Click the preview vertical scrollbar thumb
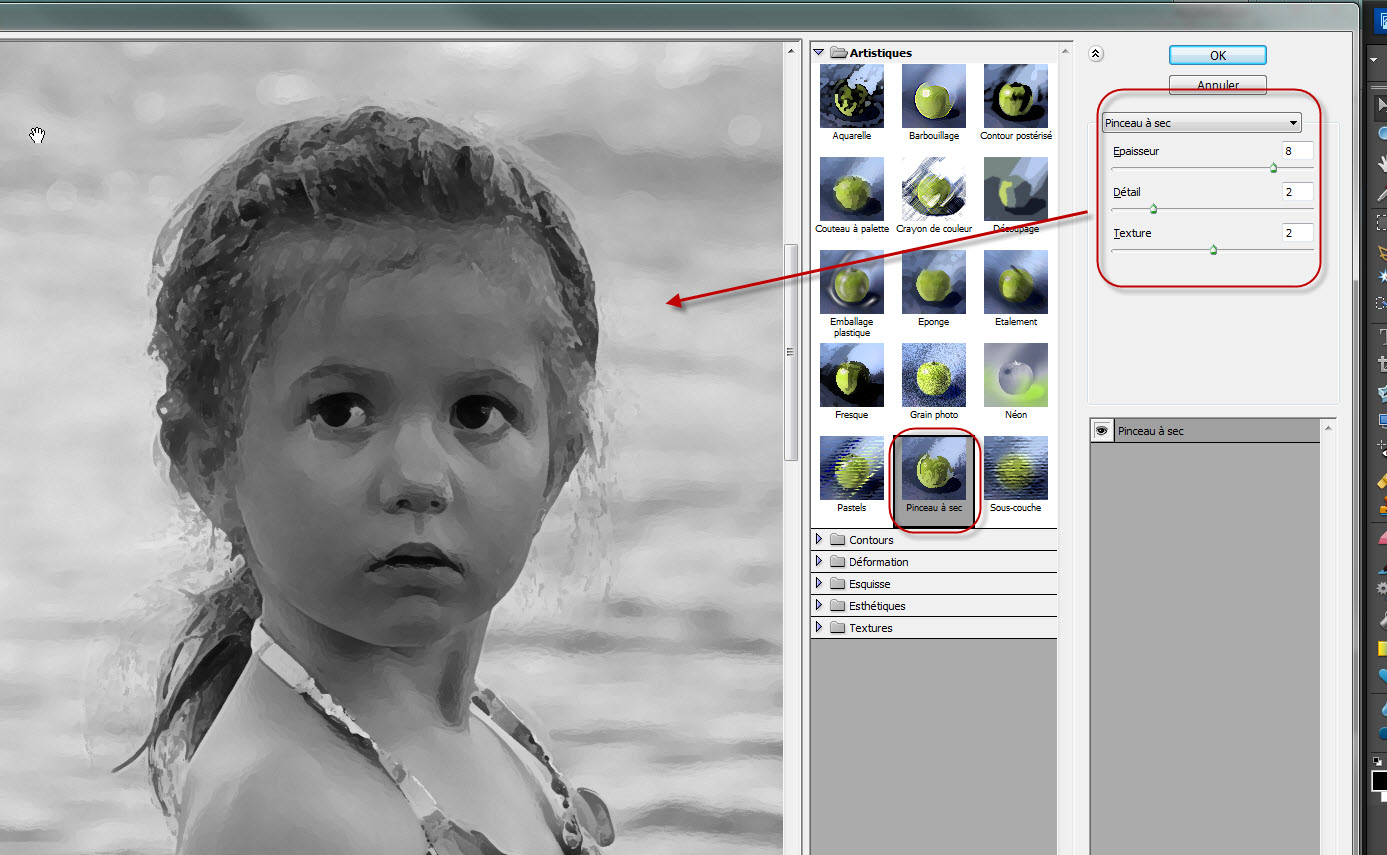The width and height of the screenshot is (1387, 855). point(792,351)
